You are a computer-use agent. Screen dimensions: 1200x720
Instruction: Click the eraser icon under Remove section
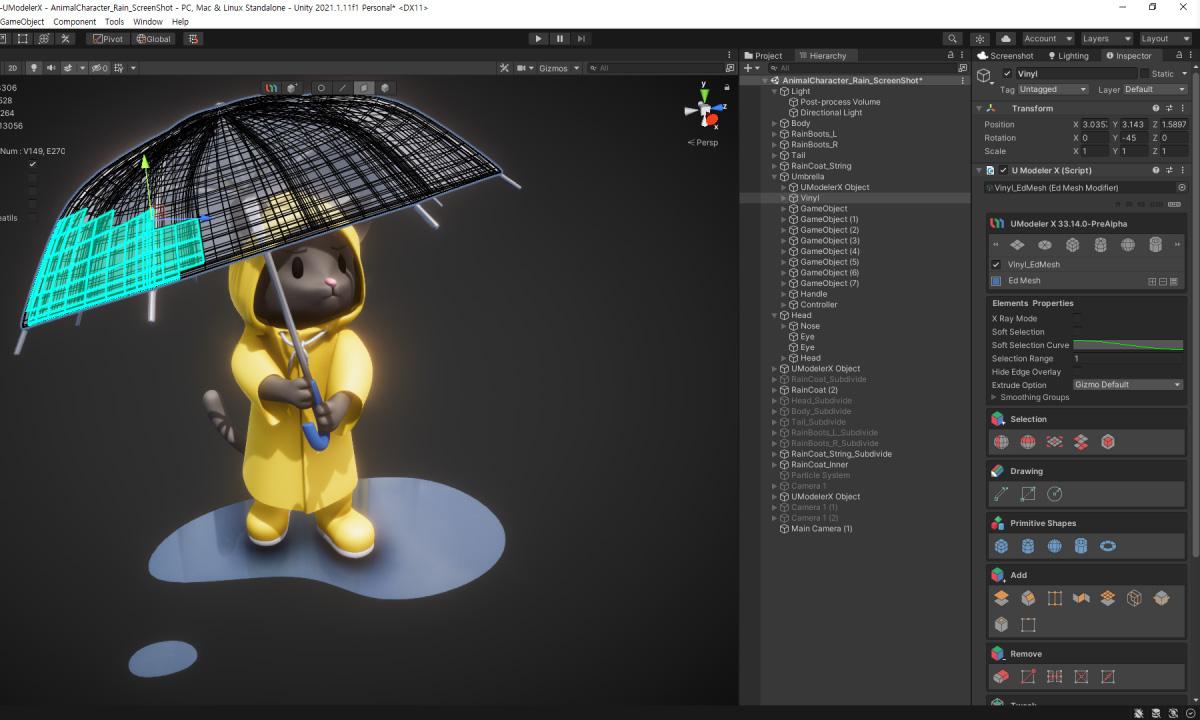click(x=1001, y=677)
